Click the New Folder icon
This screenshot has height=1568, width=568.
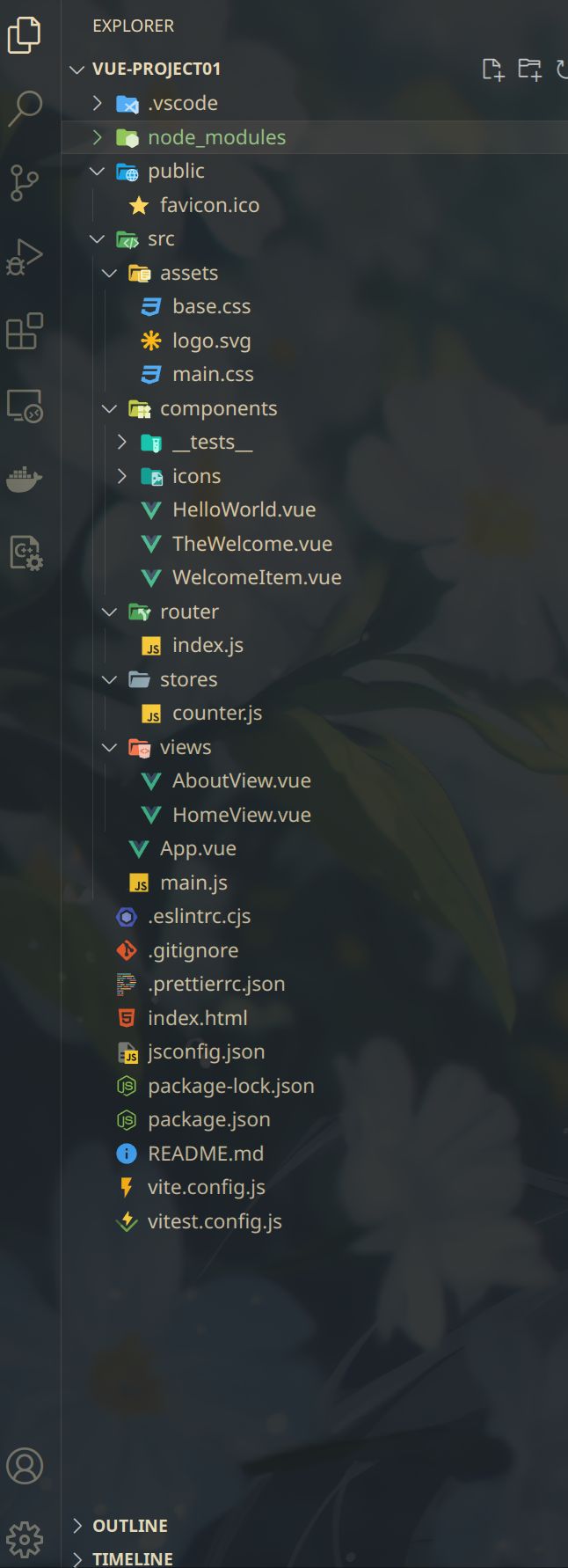click(529, 69)
